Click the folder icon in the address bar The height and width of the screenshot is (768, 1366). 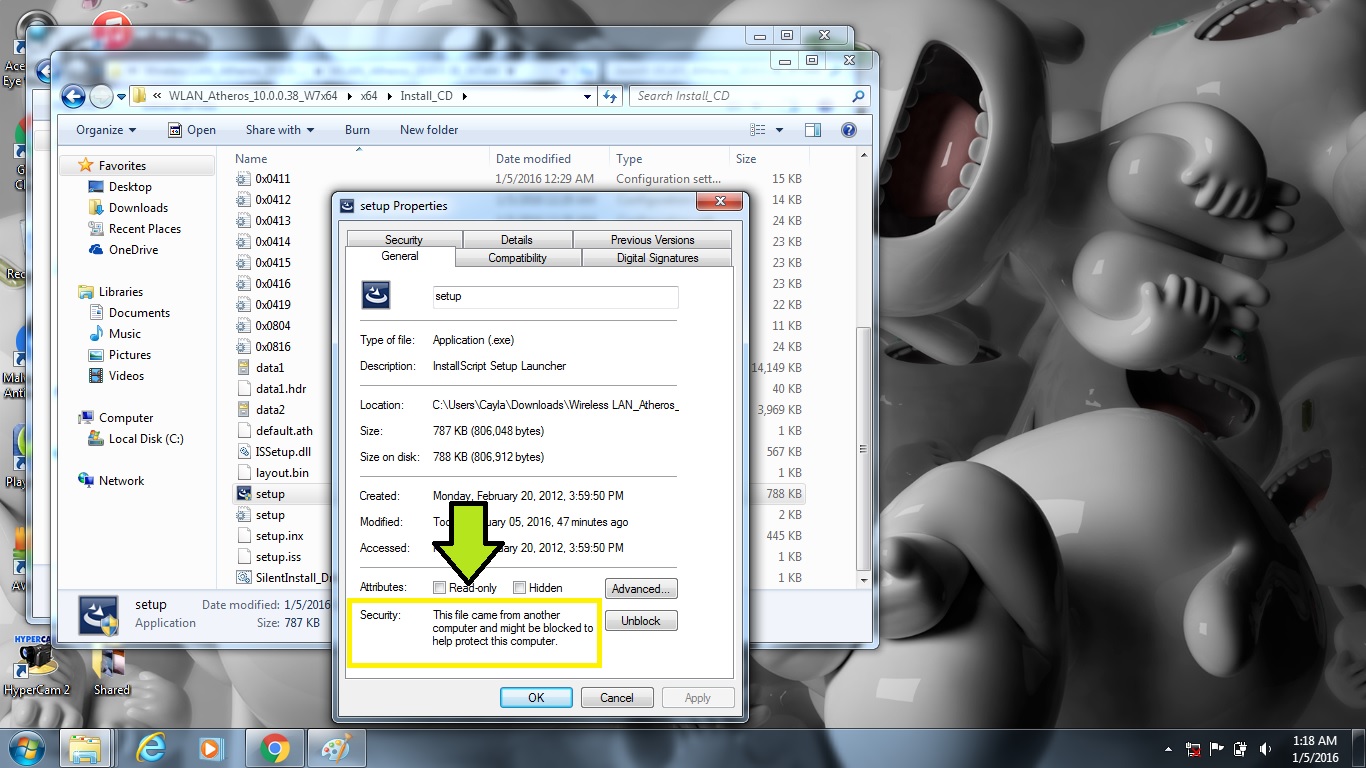[x=139, y=96]
